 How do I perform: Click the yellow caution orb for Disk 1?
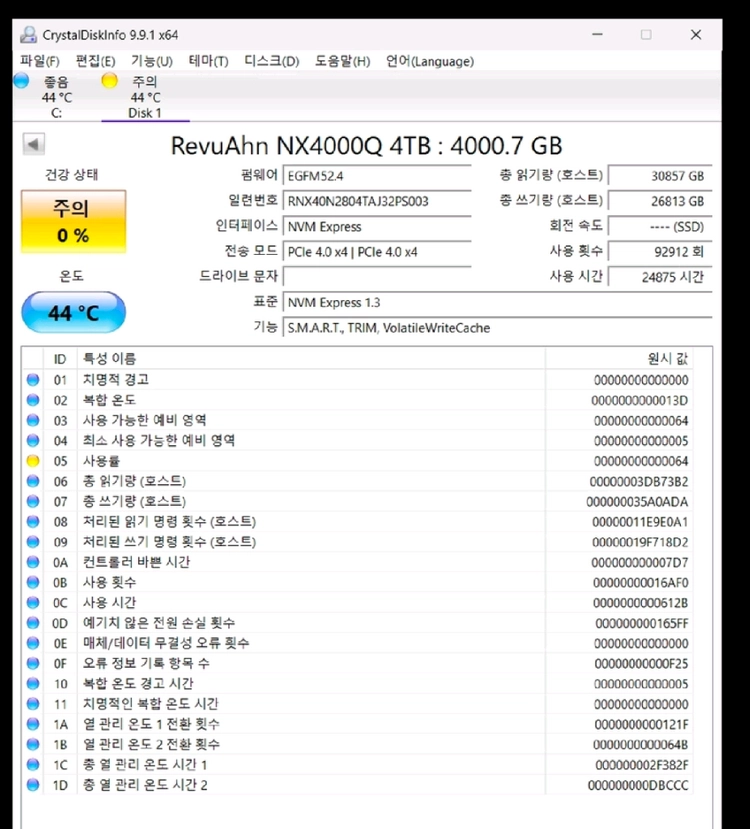(x=109, y=80)
